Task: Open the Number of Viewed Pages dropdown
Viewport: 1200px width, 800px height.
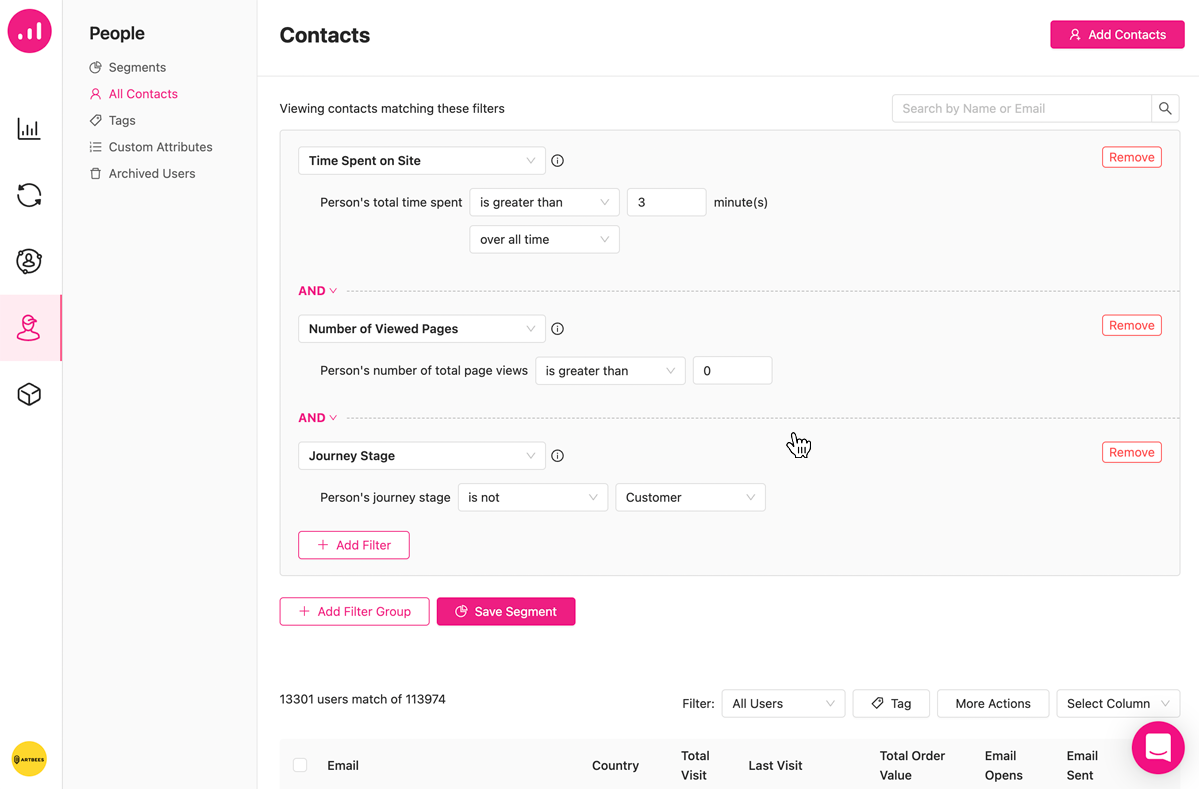Action: click(x=422, y=329)
